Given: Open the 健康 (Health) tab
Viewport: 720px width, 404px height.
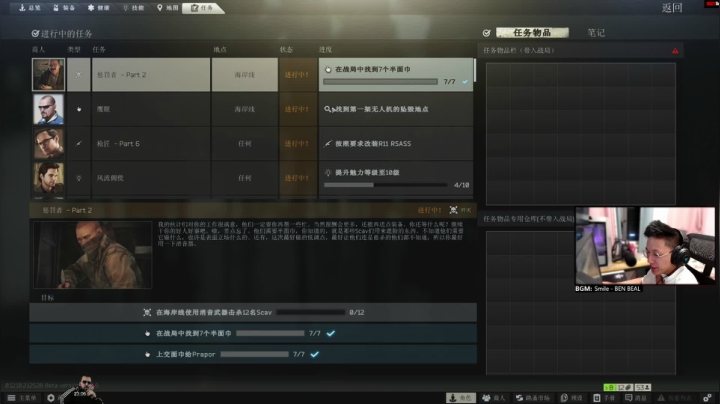Looking at the screenshot, I should click(x=99, y=8).
